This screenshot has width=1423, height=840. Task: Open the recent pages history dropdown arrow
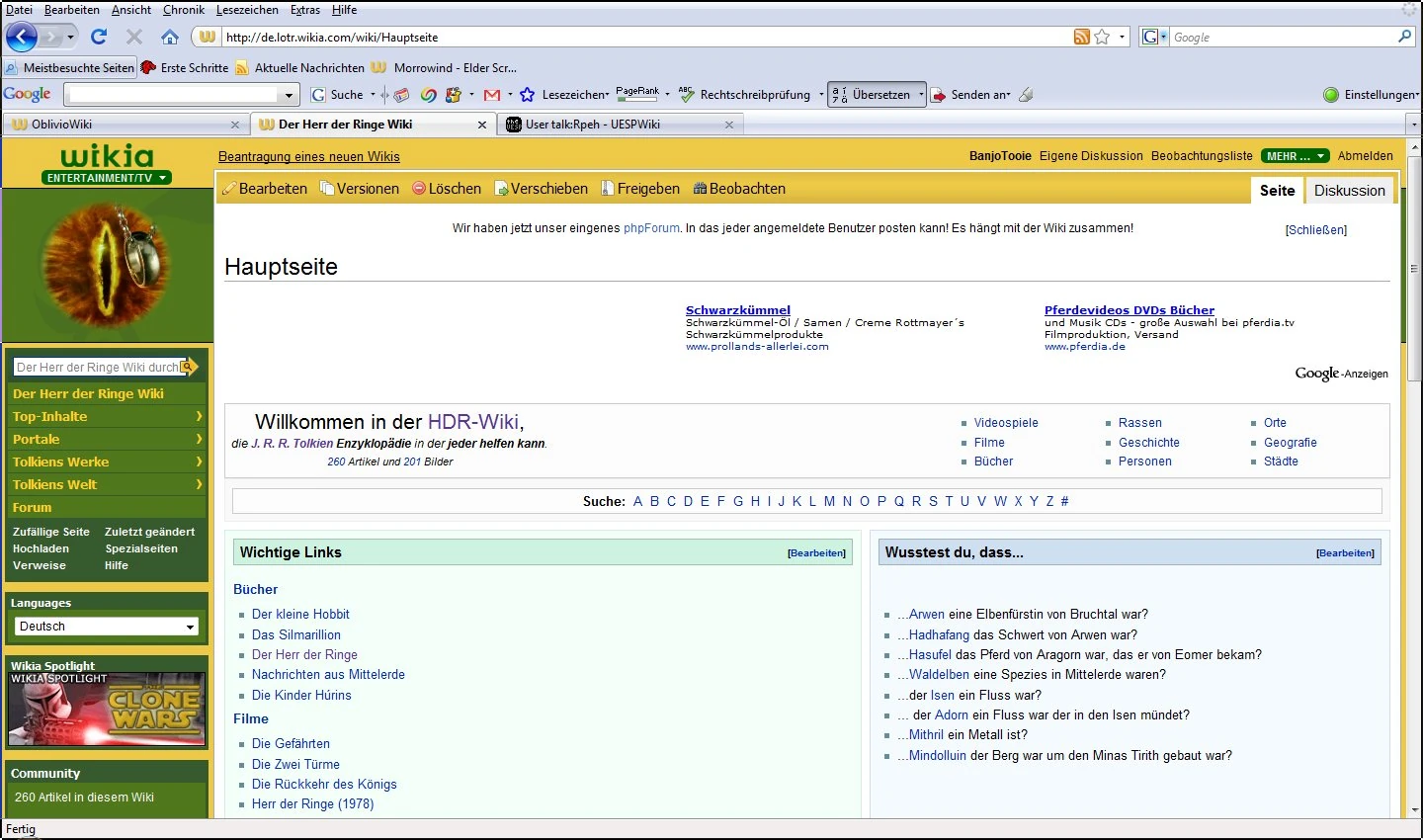[70, 38]
